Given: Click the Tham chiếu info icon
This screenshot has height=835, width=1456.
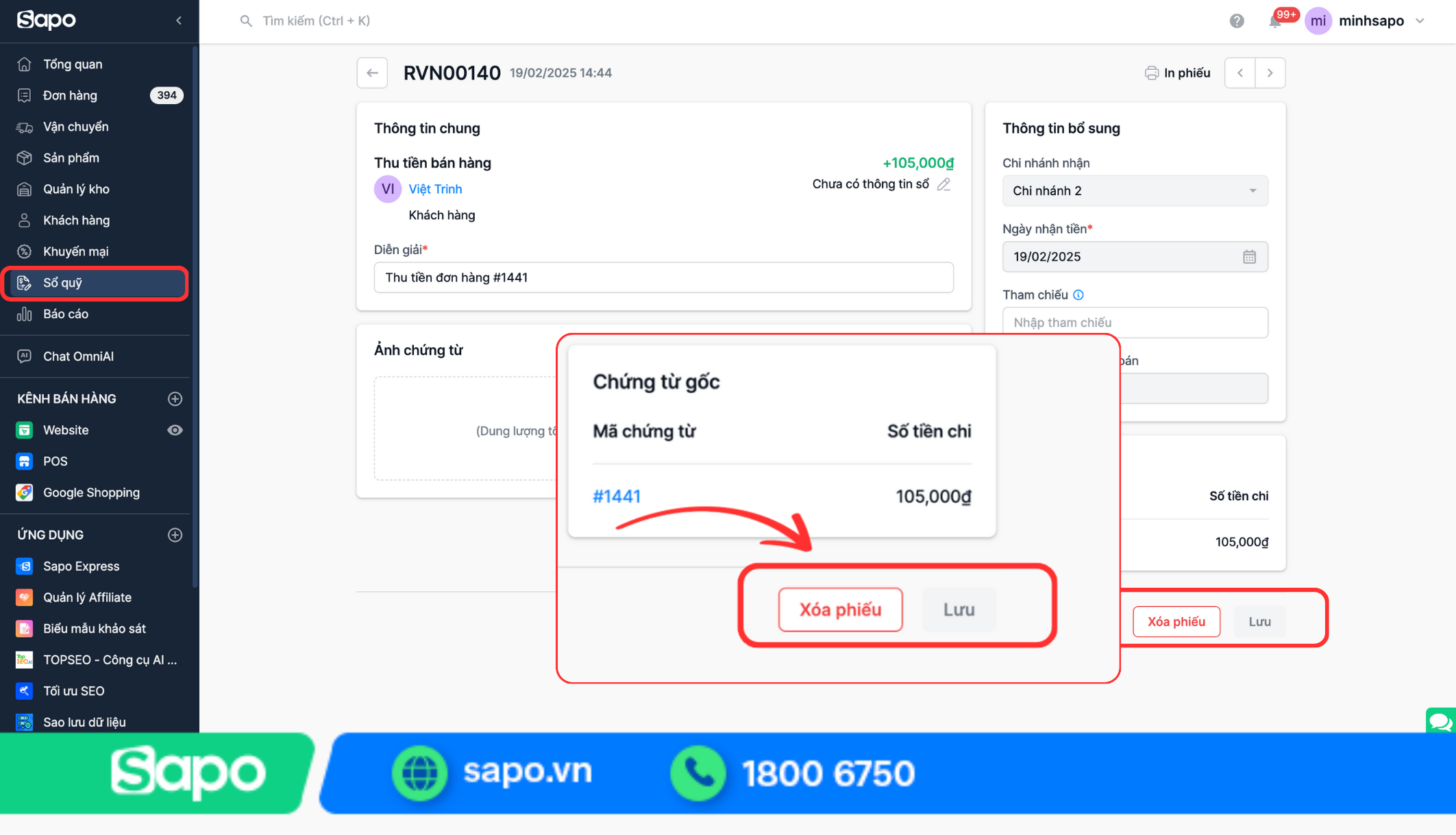Looking at the screenshot, I should coord(1078,295).
